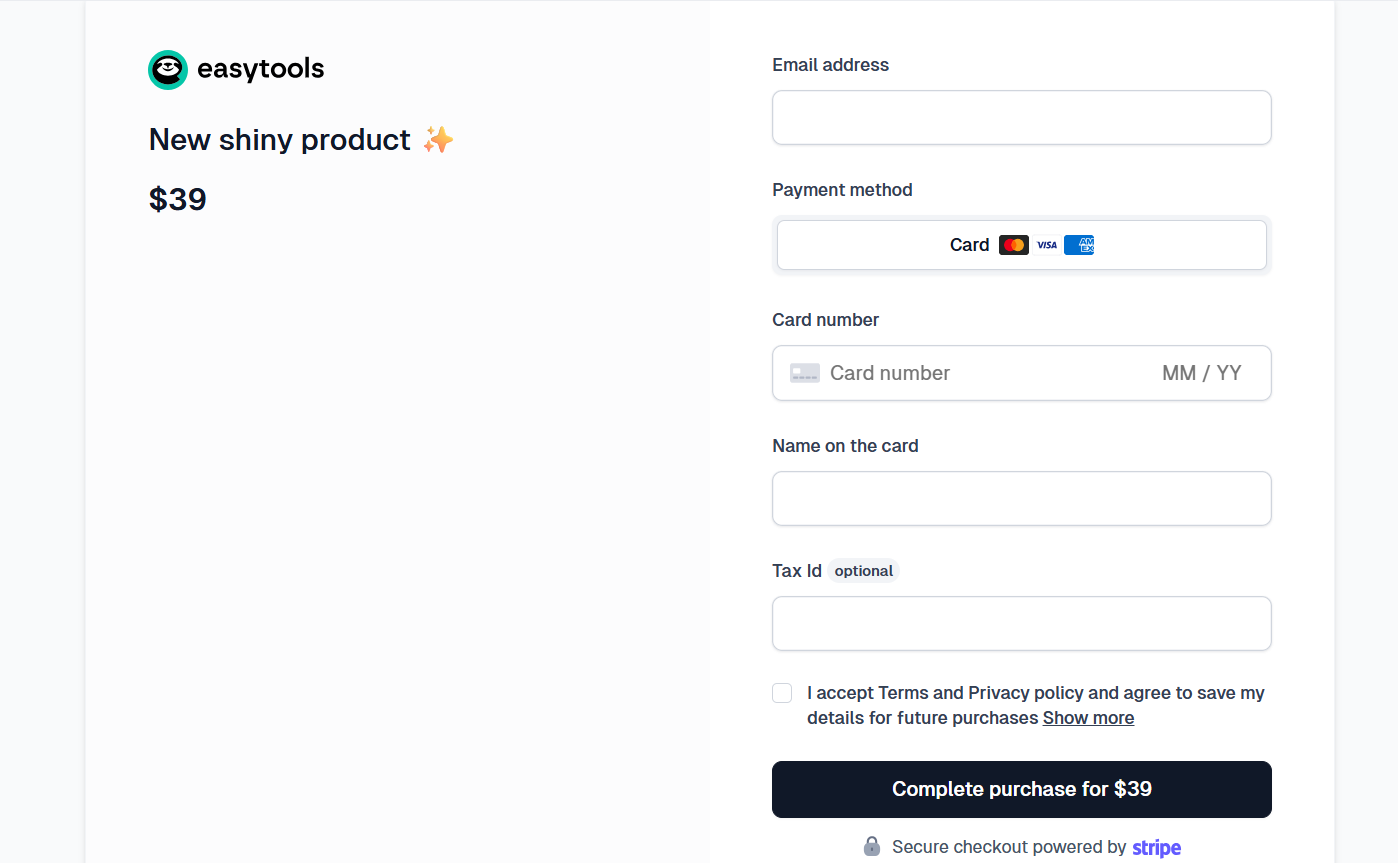This screenshot has height=863, width=1398.
Task: Click the gray card icon in Card number field
Action: point(805,373)
